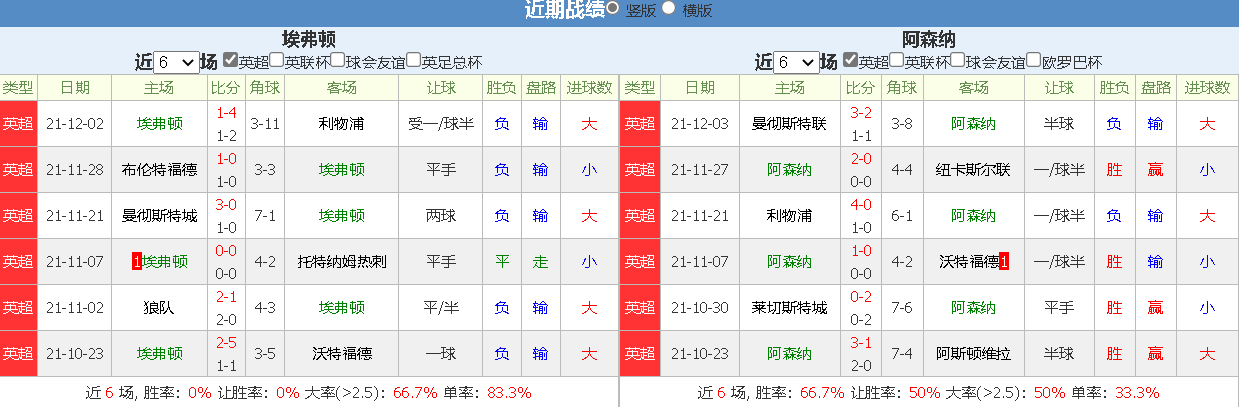Click the 盘路 column header in 埃弗顿 table
The height and width of the screenshot is (407, 1239).
(540, 88)
